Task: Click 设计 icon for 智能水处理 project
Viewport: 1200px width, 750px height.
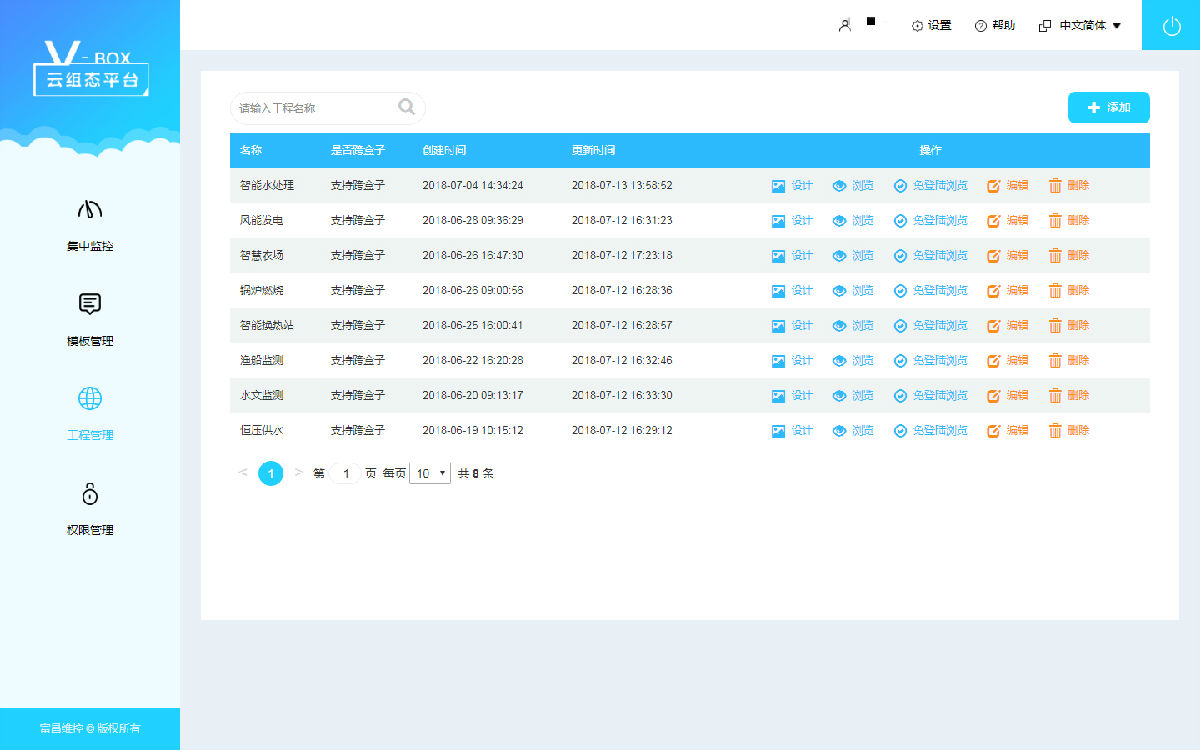Action: point(779,186)
